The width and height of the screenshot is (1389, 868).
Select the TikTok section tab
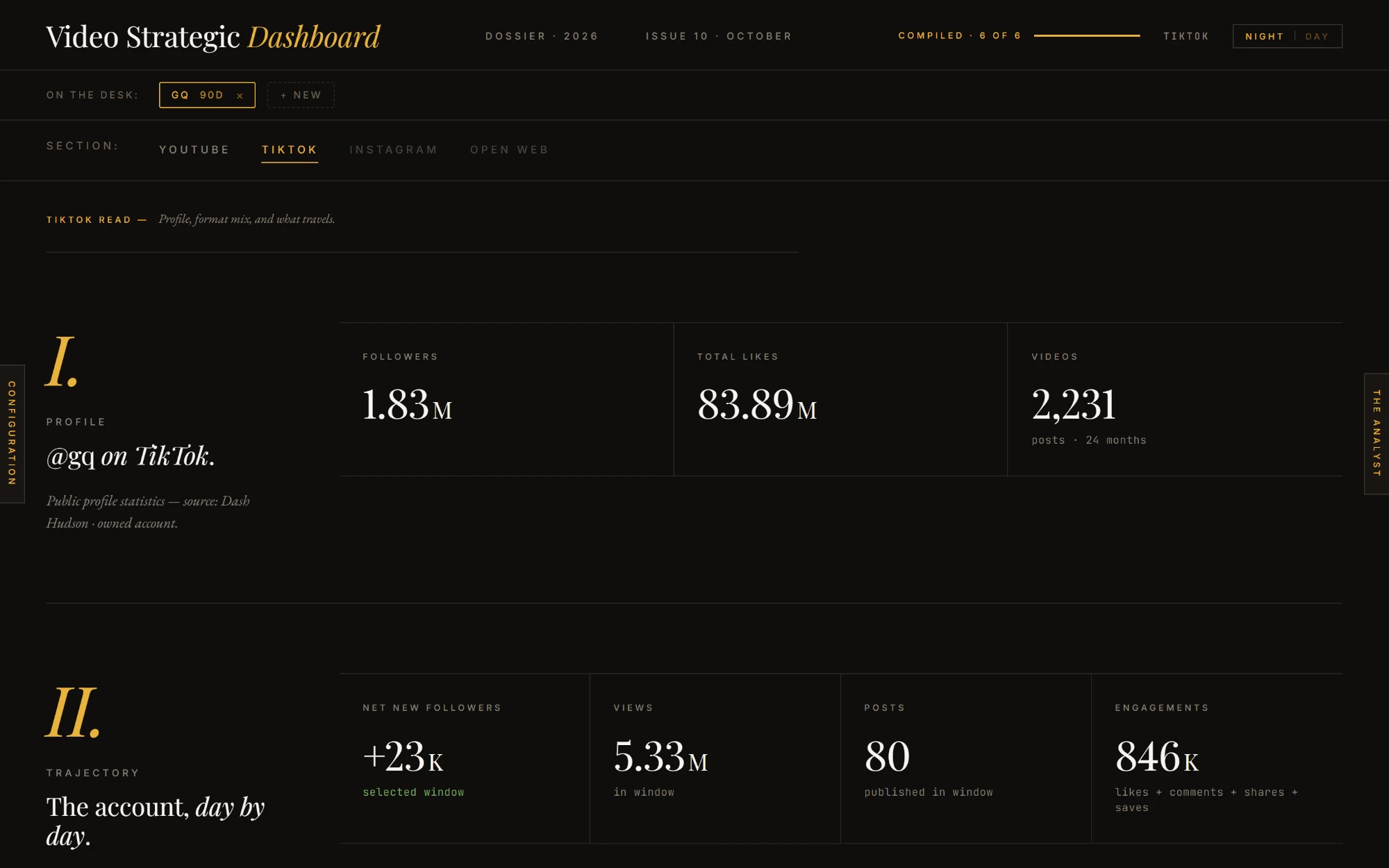coord(290,150)
